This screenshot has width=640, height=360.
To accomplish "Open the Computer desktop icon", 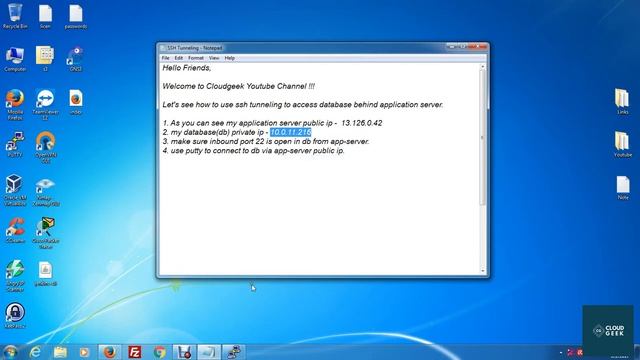I will tap(15, 59).
